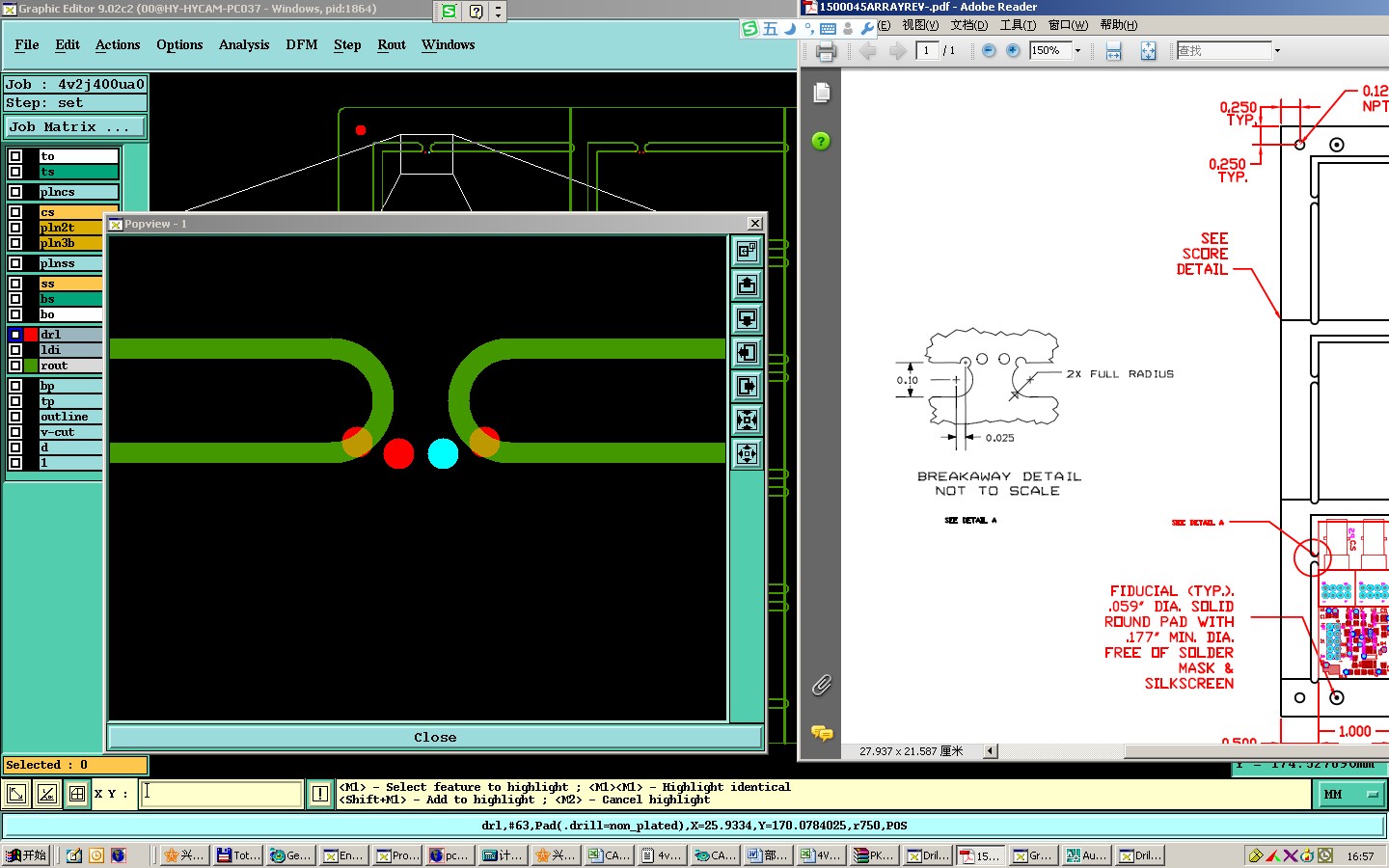Click the Popview zoom out (outward arrows) icon

coord(747,454)
